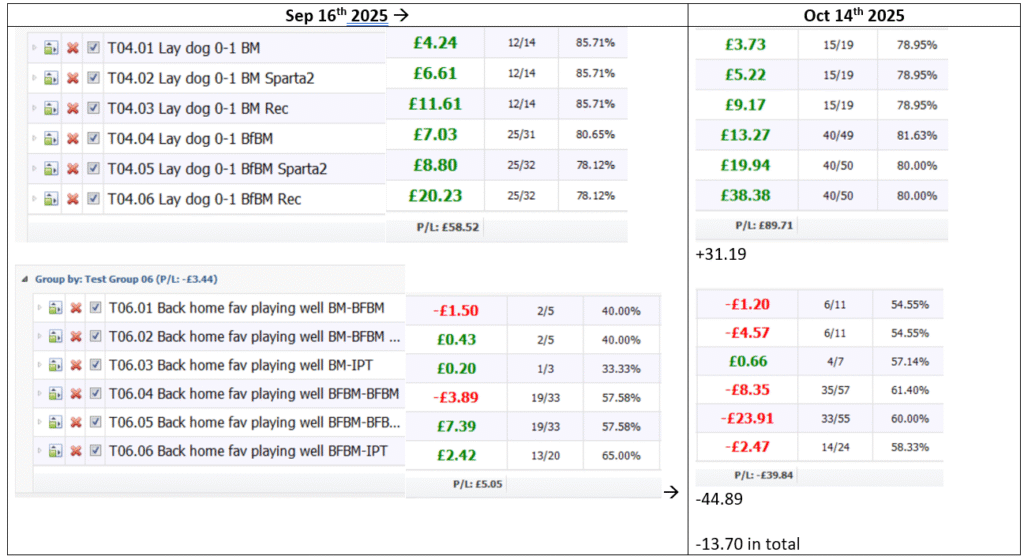1024x560 pixels.
Task: Remove T06.01 Back home fav using red X
Action: [x=75, y=308]
